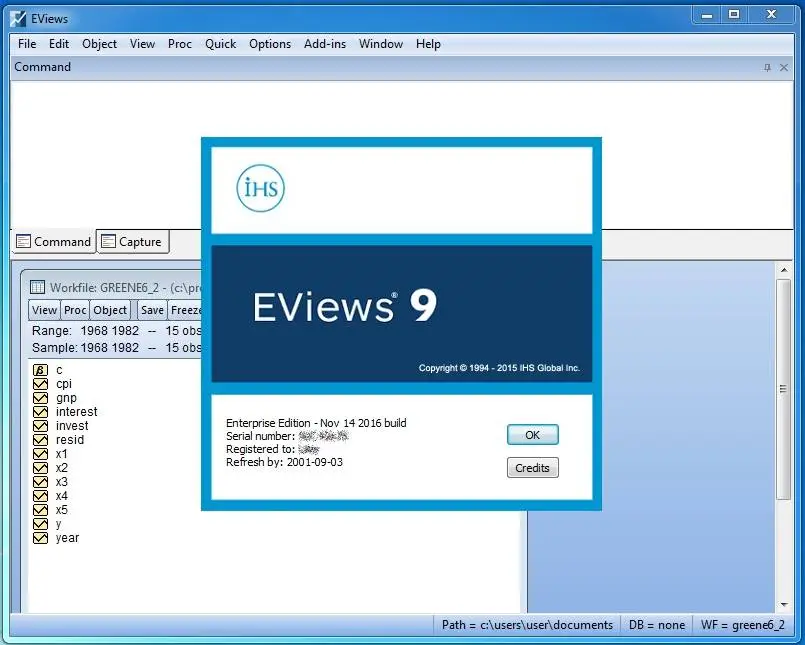Open the View menu in the menu bar
Viewport: 805px width, 645px height.
pyautogui.click(x=142, y=44)
